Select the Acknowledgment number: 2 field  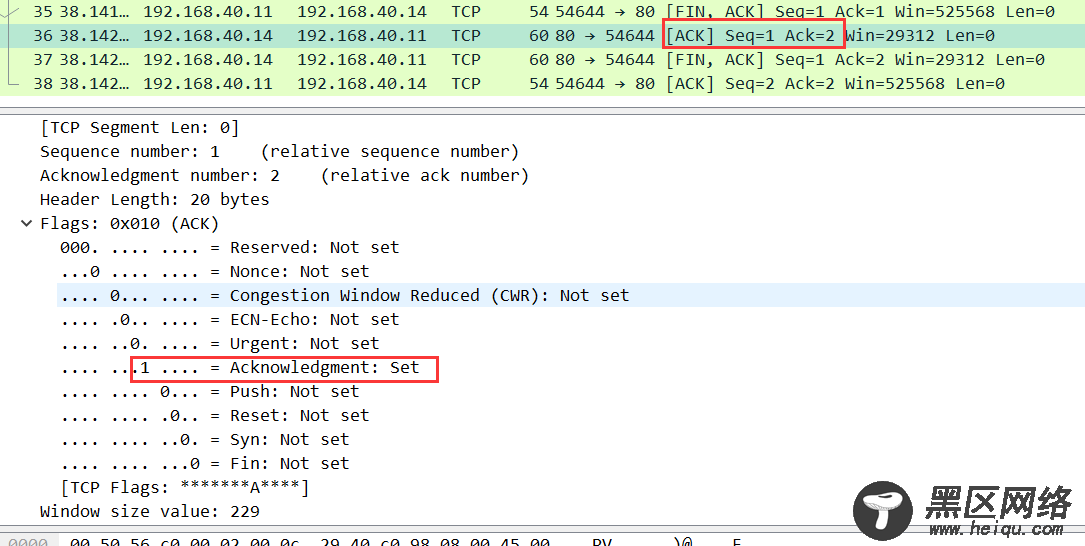(284, 175)
